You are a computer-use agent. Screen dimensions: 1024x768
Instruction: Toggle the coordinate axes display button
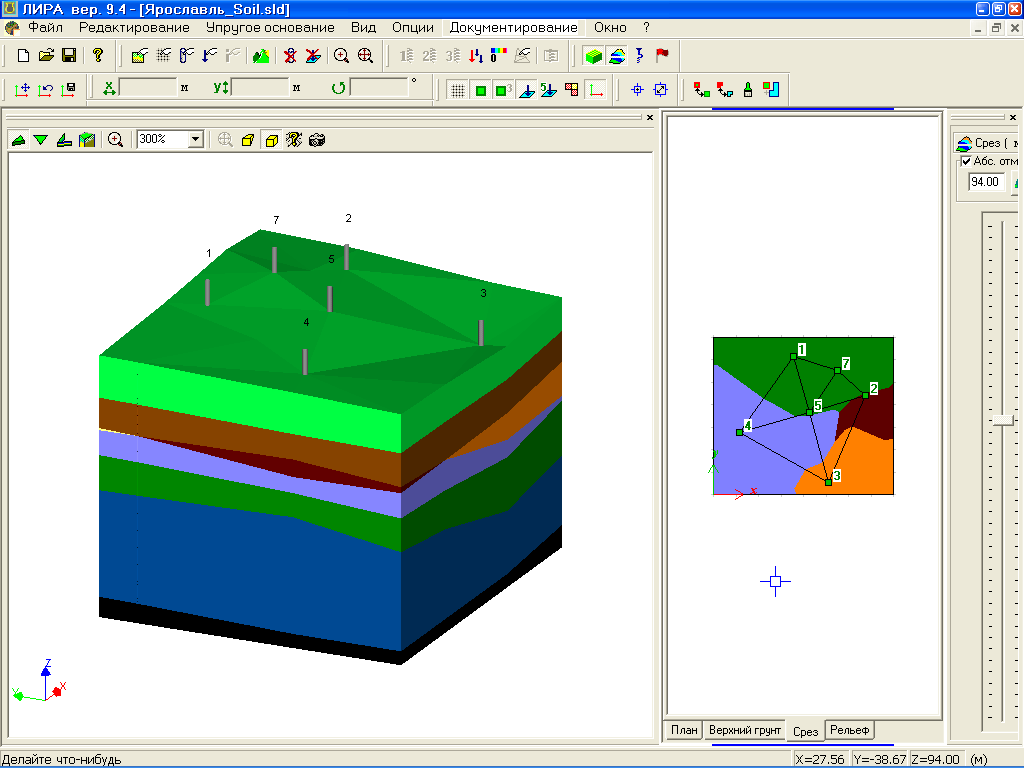coord(596,90)
